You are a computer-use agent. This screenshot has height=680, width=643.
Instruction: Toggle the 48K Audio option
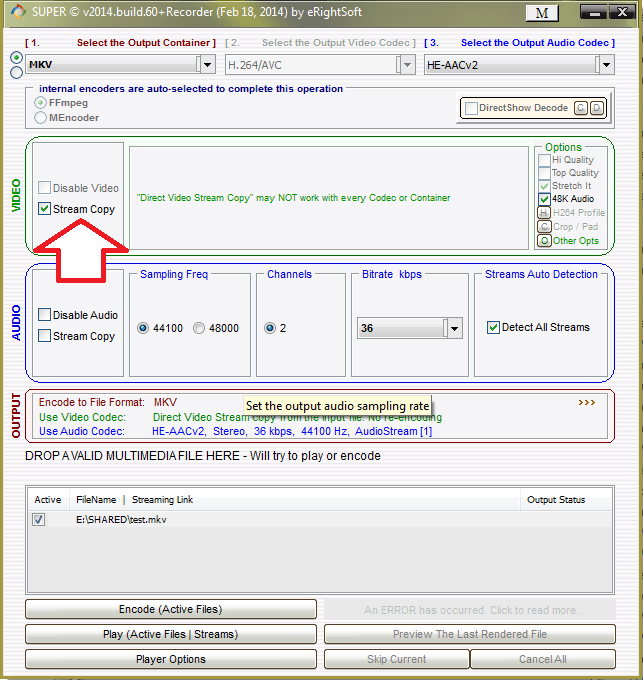[x=544, y=199]
